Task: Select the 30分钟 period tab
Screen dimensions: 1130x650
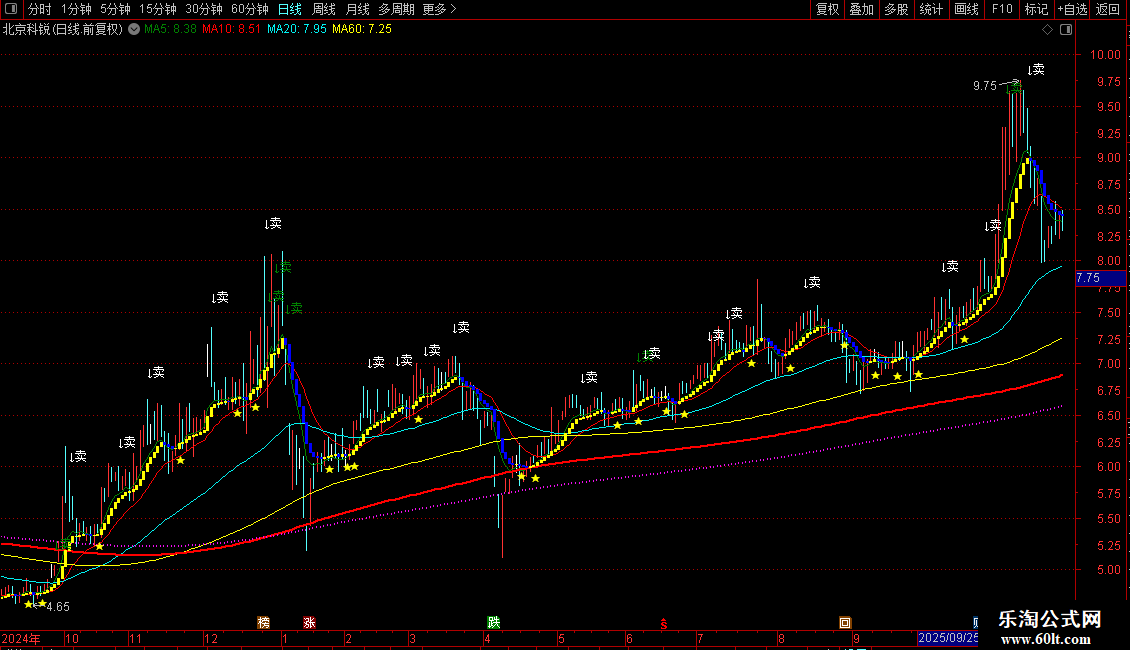Action: [204, 9]
